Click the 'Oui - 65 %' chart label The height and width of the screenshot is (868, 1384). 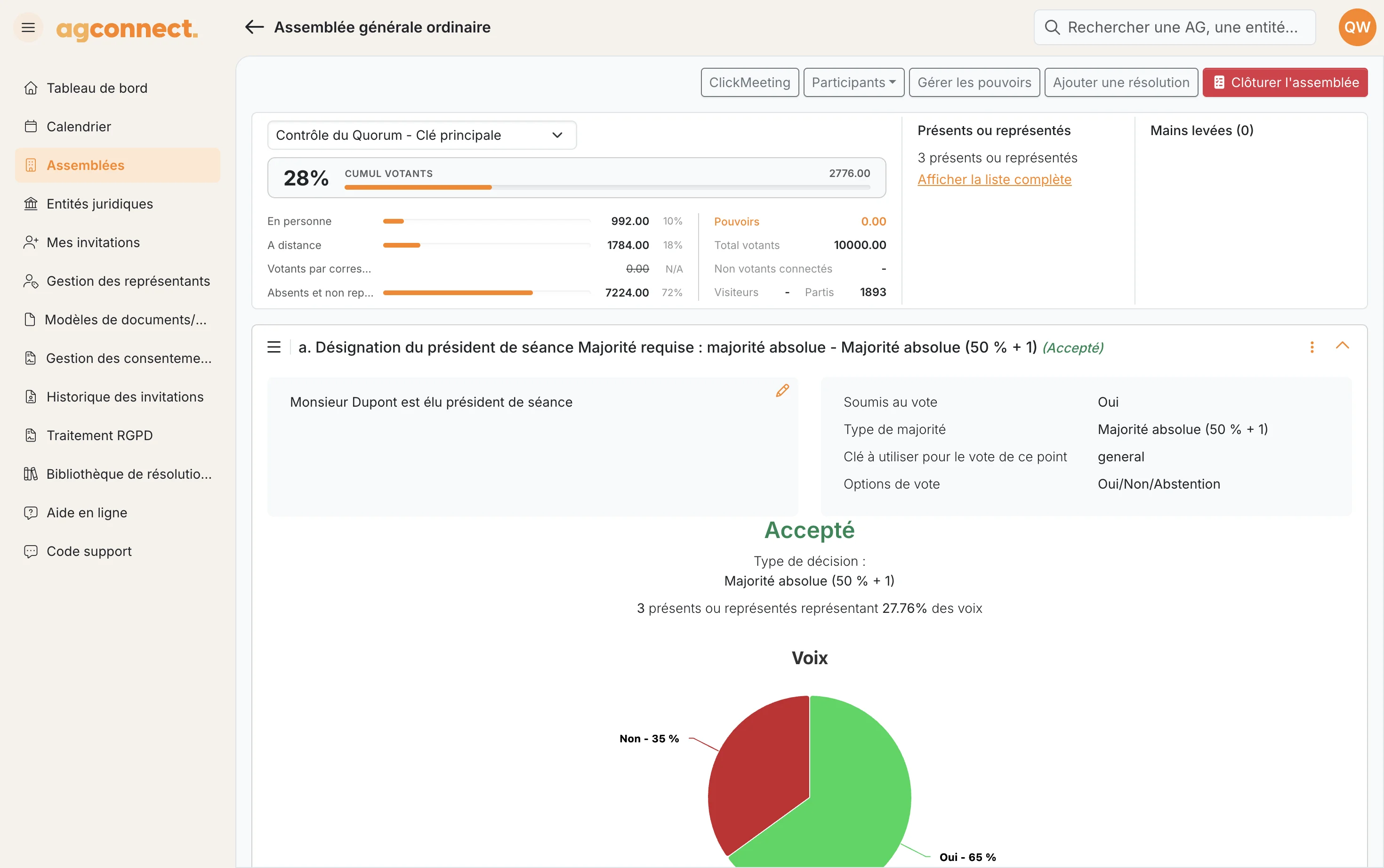[x=967, y=857]
